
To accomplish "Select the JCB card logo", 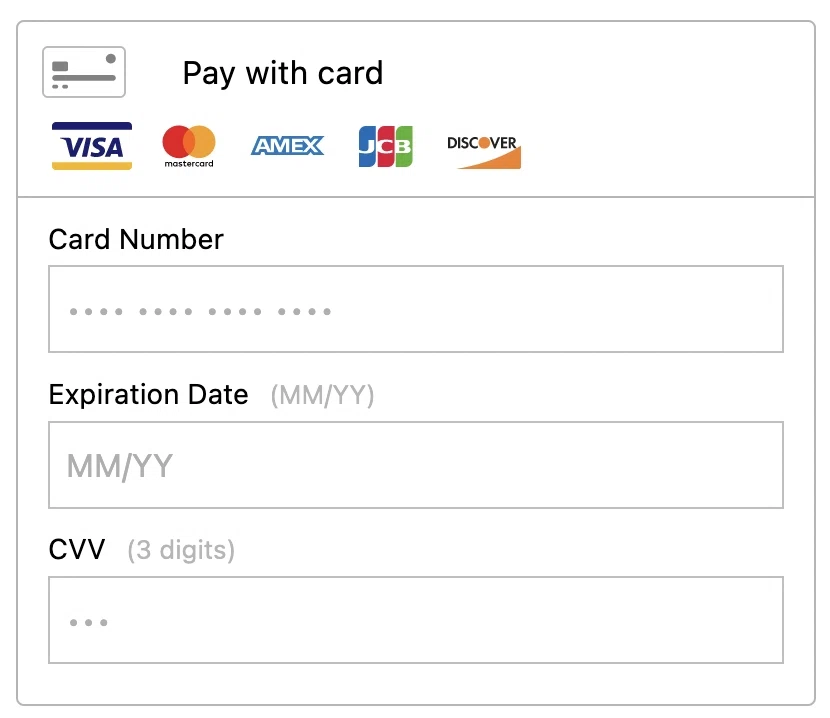I will pyautogui.click(x=385, y=146).
